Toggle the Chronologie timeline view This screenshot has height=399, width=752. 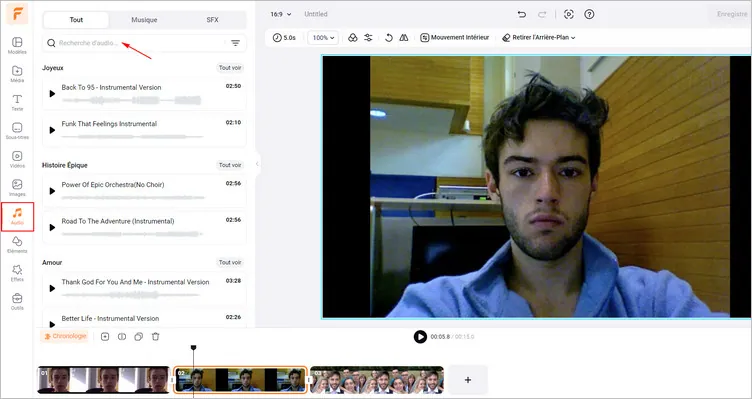coord(65,336)
